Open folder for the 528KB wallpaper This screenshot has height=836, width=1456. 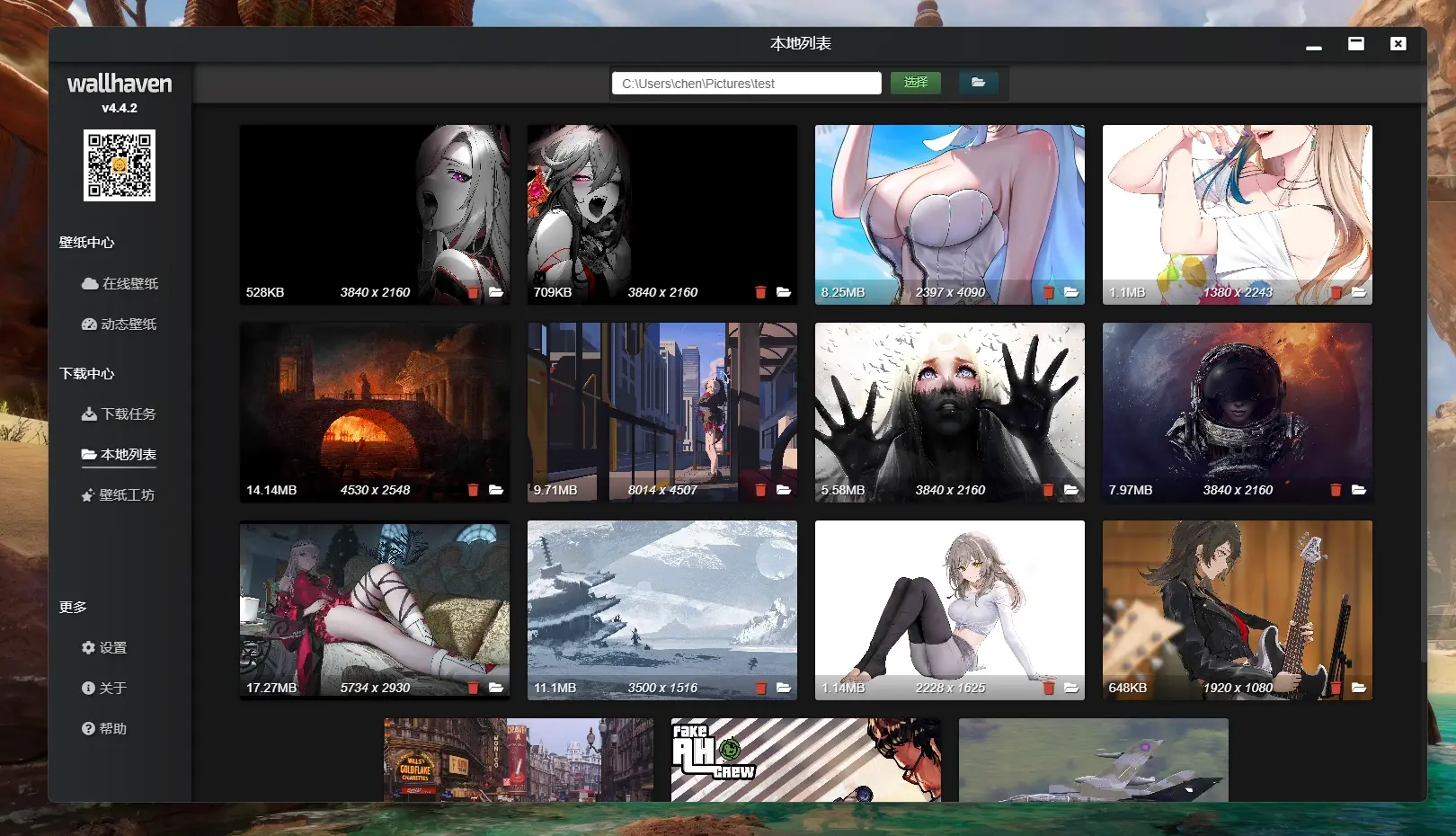coord(496,292)
